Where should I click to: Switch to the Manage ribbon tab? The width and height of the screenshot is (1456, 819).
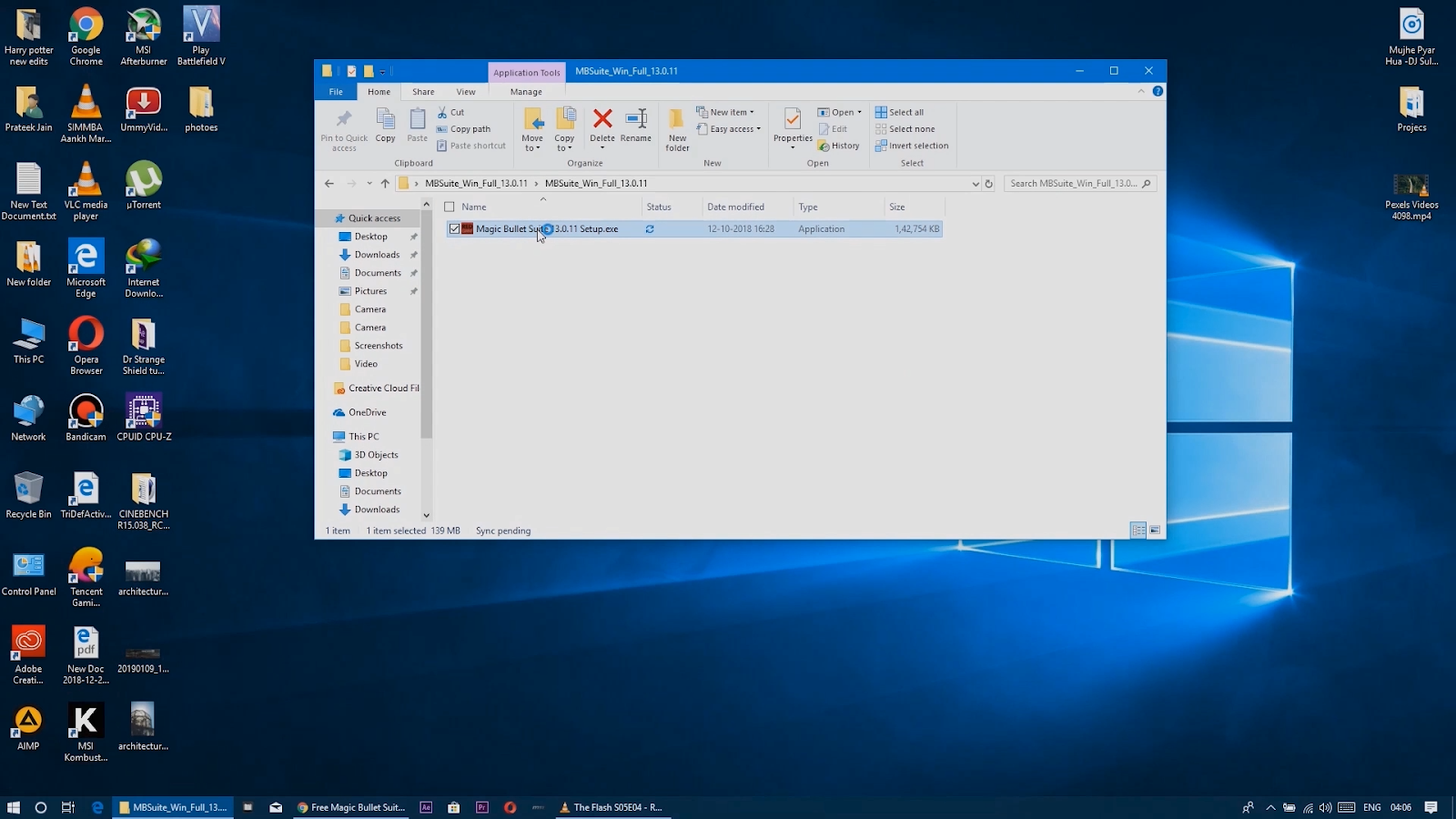[x=526, y=92]
